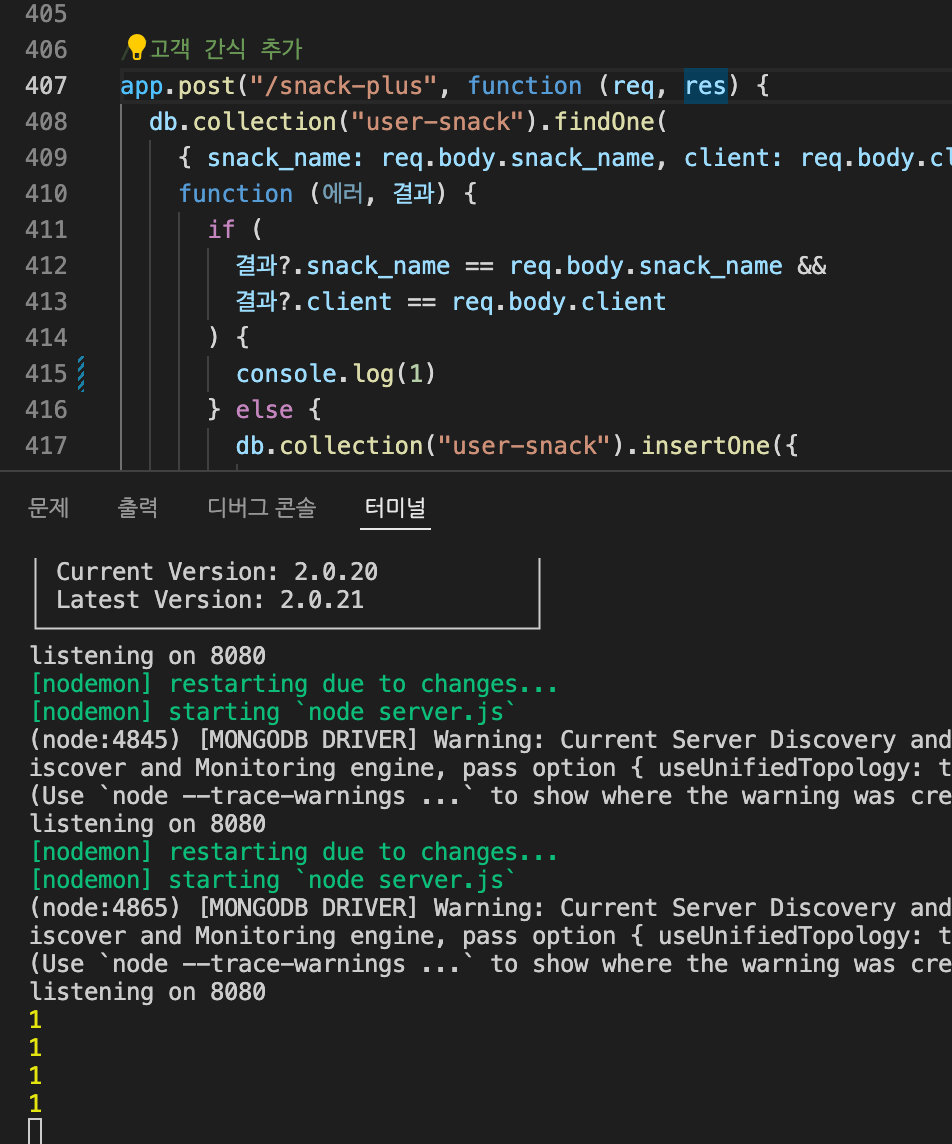
Task: Click the else keyword on line 416
Action: coord(264,409)
